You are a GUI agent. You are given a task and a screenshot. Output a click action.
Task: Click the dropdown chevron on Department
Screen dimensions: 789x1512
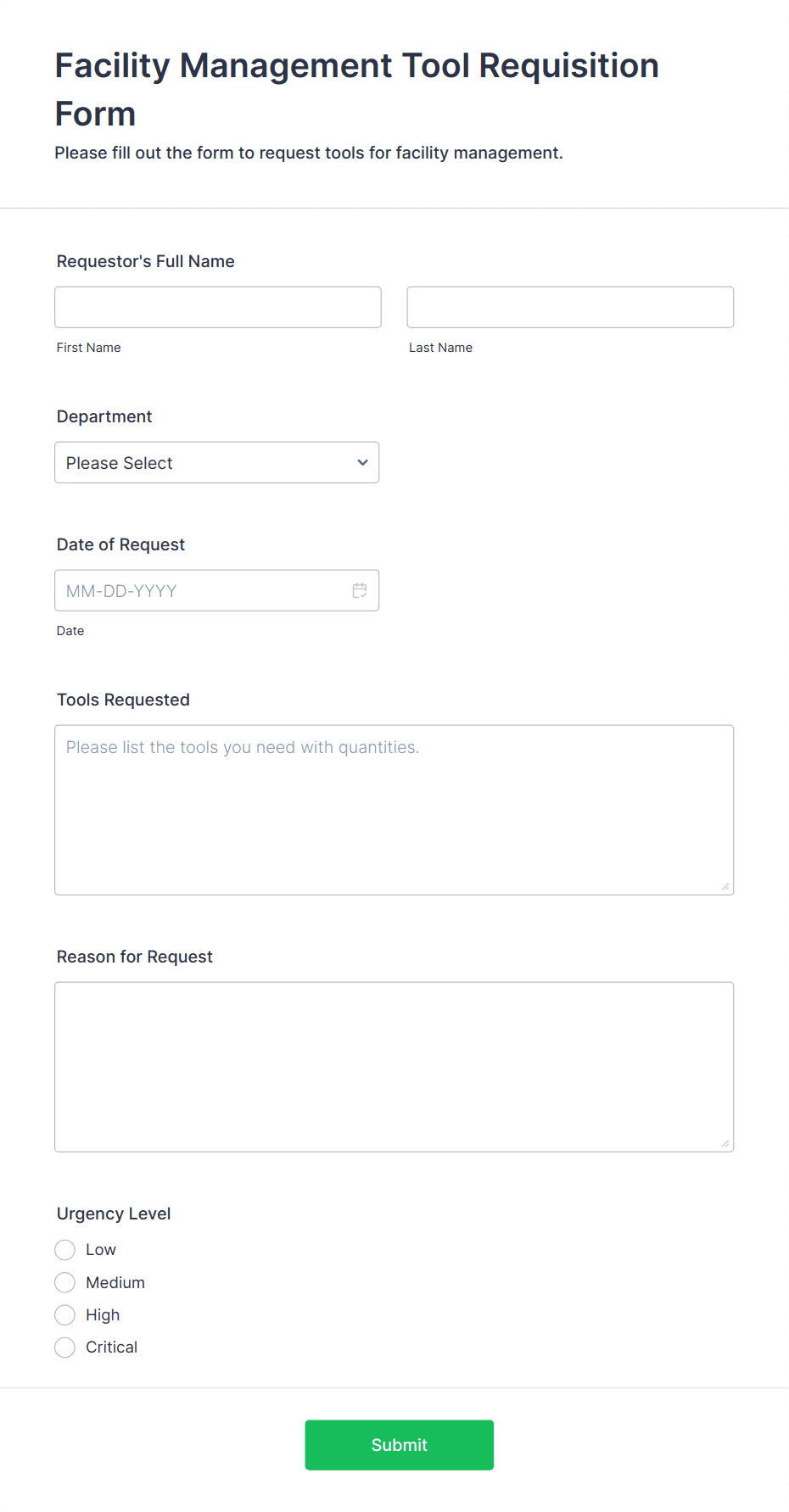point(361,462)
